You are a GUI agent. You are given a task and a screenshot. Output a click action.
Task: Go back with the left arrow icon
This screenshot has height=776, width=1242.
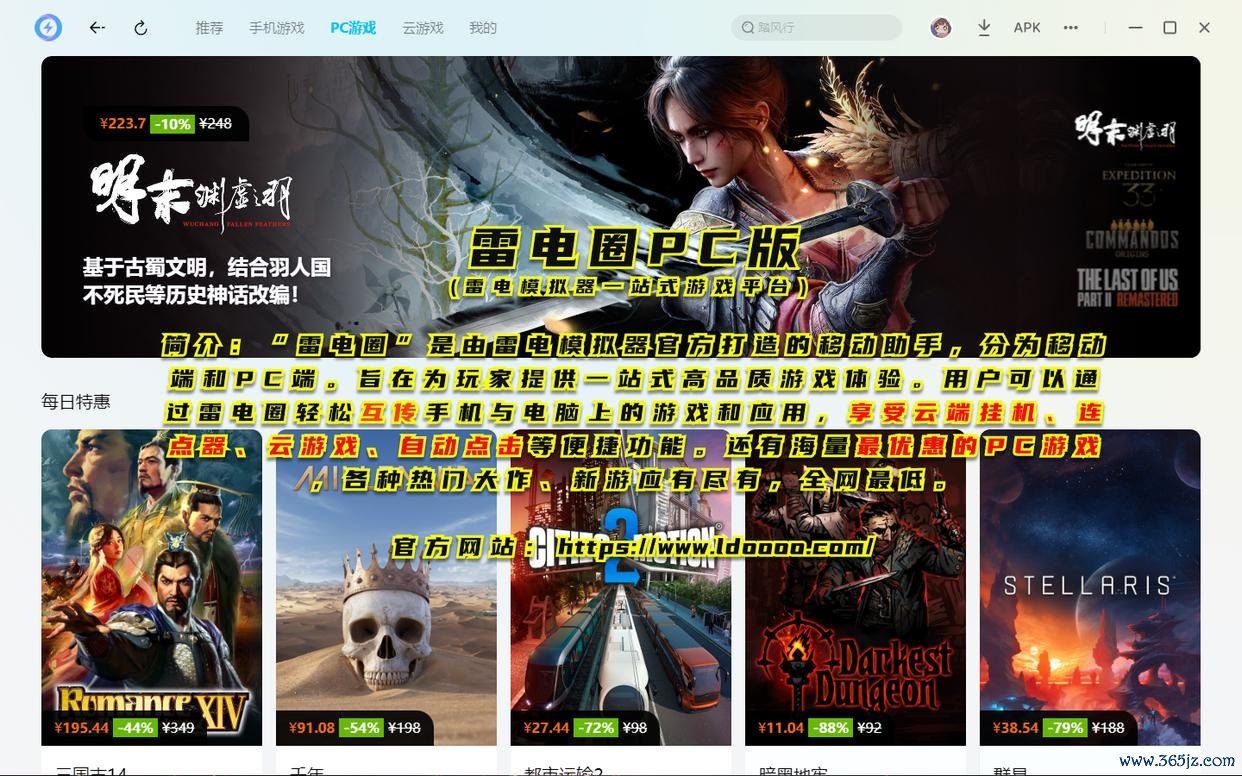[97, 28]
